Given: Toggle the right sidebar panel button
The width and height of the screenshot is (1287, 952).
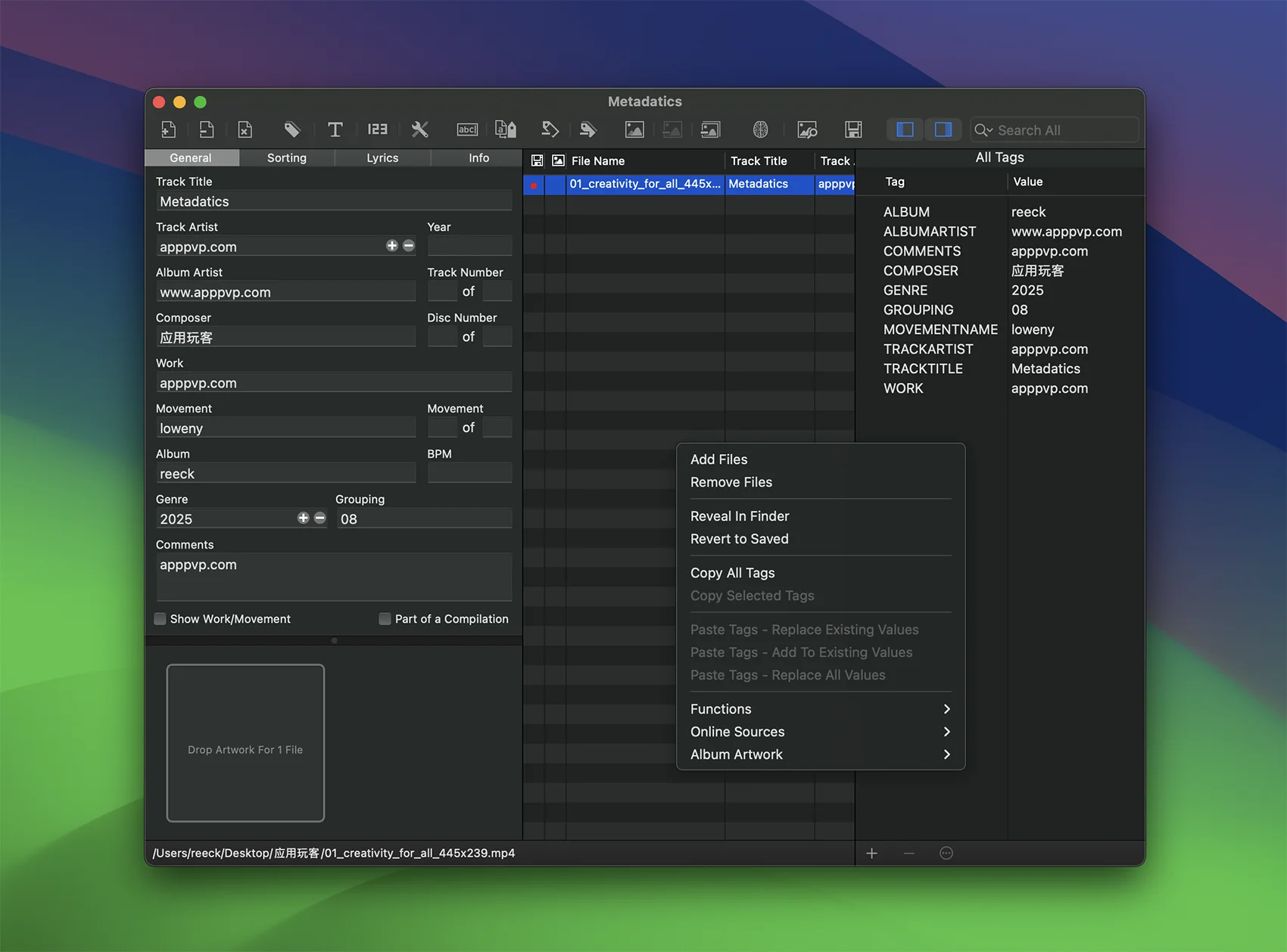Looking at the screenshot, I should click(943, 129).
